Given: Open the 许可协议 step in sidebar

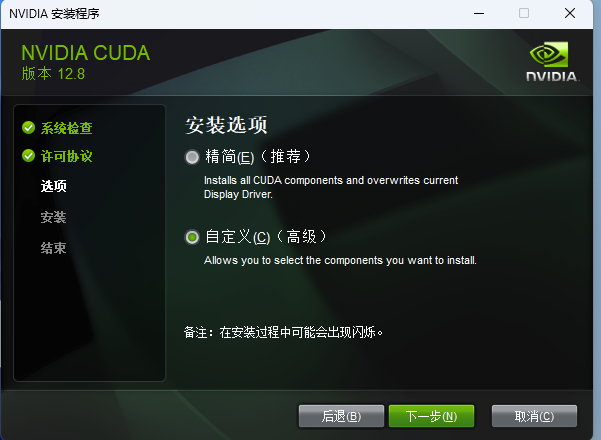Looking at the screenshot, I should [x=66, y=156].
